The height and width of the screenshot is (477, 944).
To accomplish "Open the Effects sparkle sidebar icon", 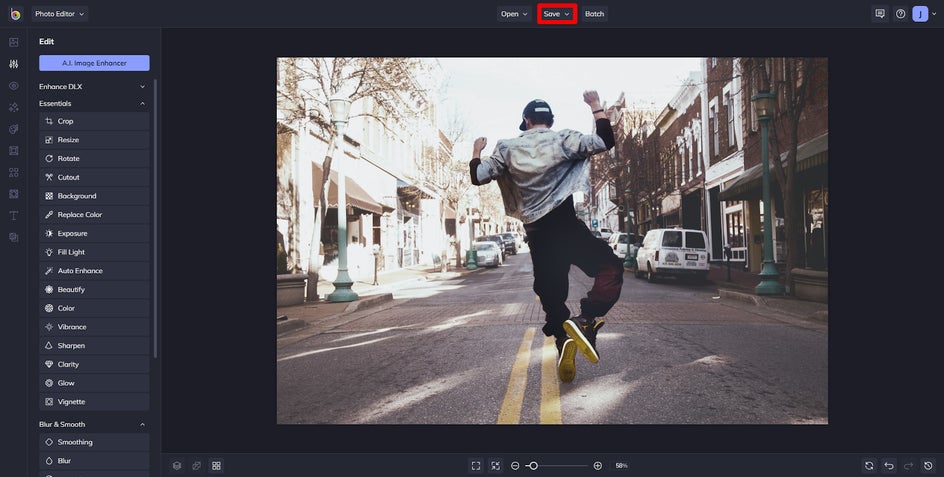I will click(14, 107).
